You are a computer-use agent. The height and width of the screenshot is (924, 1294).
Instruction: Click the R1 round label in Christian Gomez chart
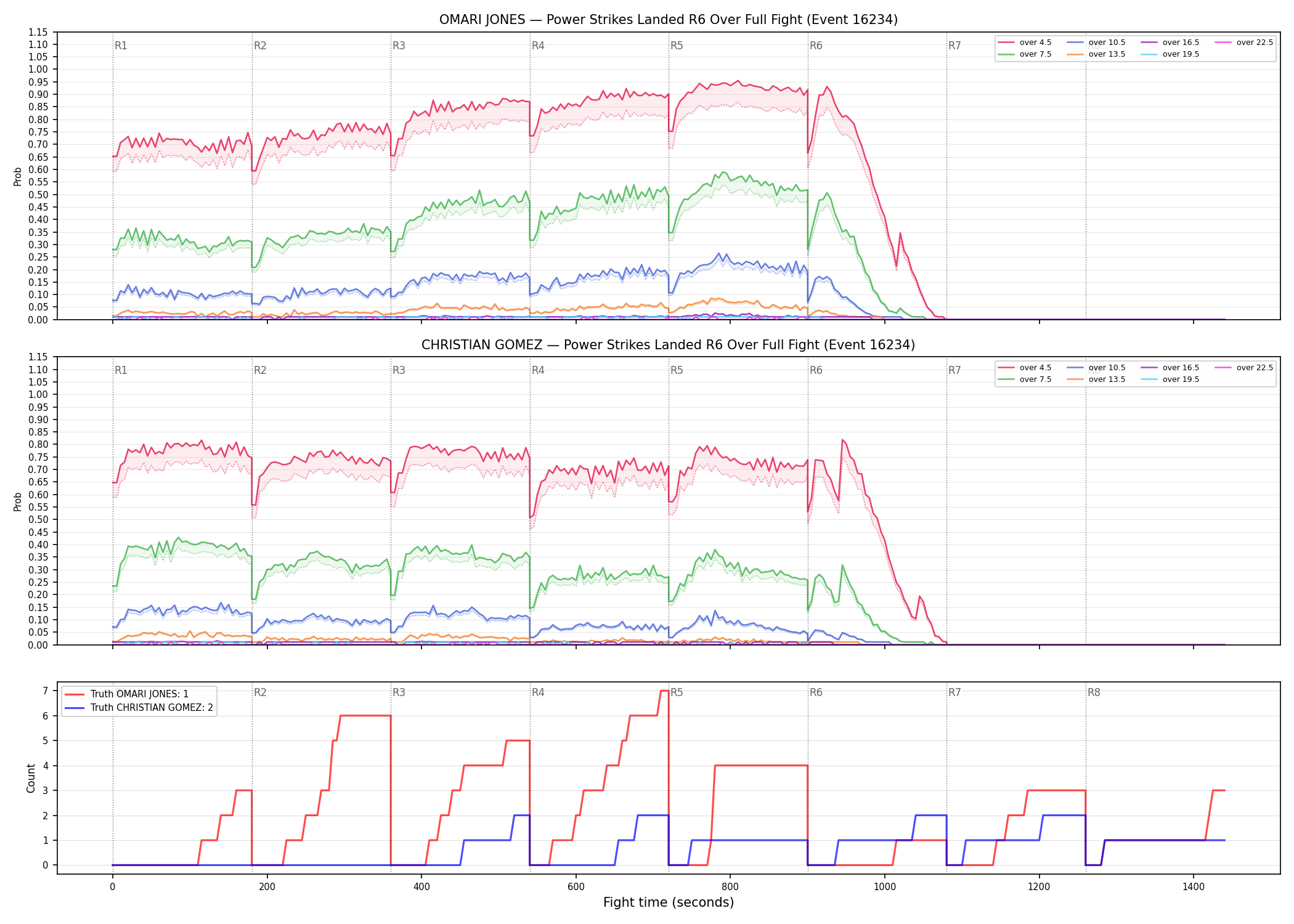pos(121,370)
